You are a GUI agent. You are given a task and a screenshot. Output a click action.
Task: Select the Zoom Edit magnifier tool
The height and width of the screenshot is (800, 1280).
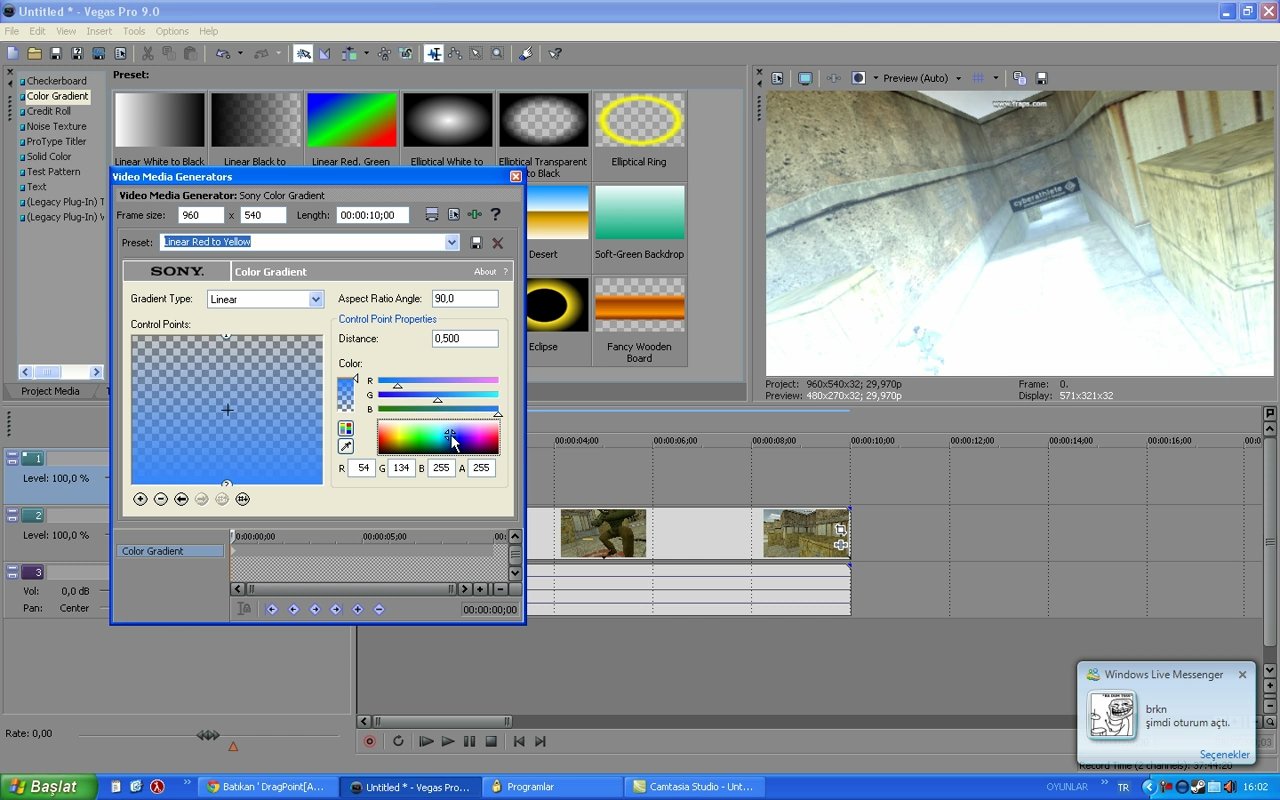(x=497, y=53)
